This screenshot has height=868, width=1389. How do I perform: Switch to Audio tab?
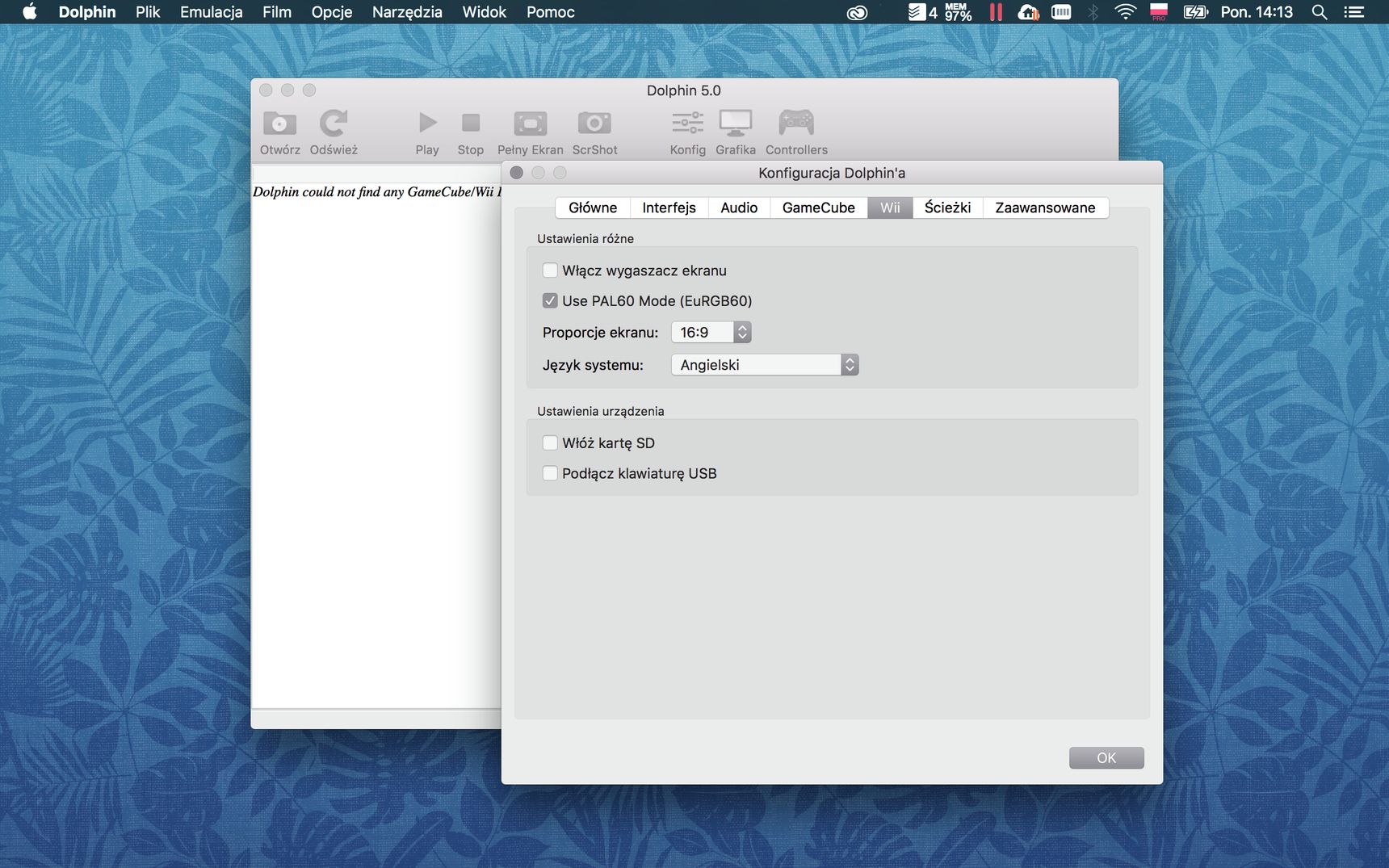tap(739, 208)
